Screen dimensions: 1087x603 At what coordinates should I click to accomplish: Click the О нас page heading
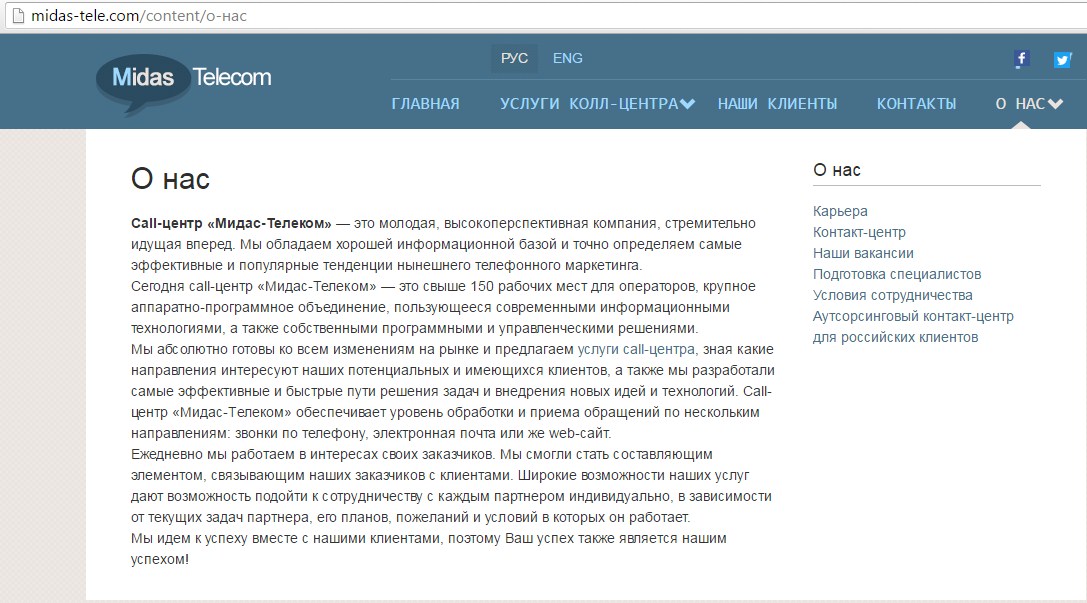[170, 179]
